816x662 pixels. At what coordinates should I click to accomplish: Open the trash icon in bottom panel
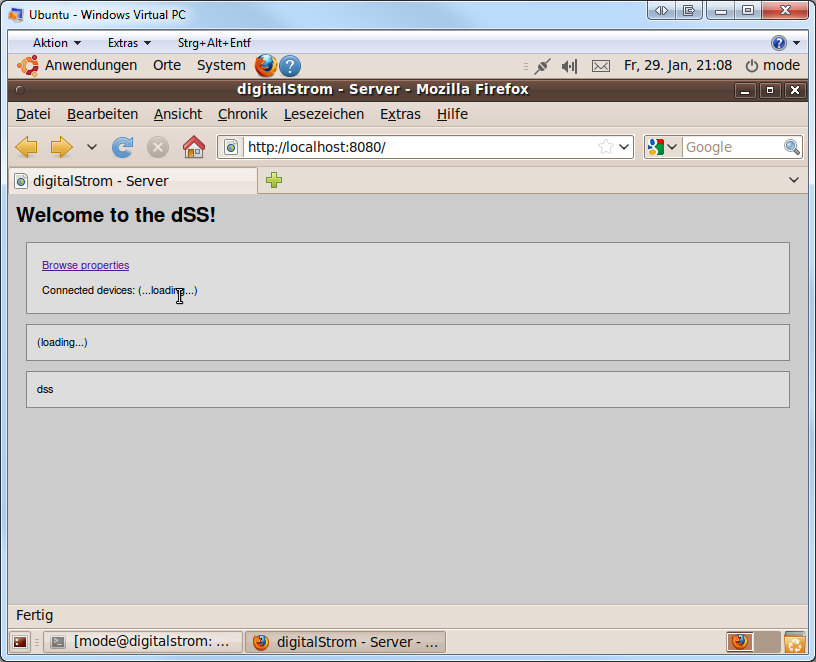795,642
